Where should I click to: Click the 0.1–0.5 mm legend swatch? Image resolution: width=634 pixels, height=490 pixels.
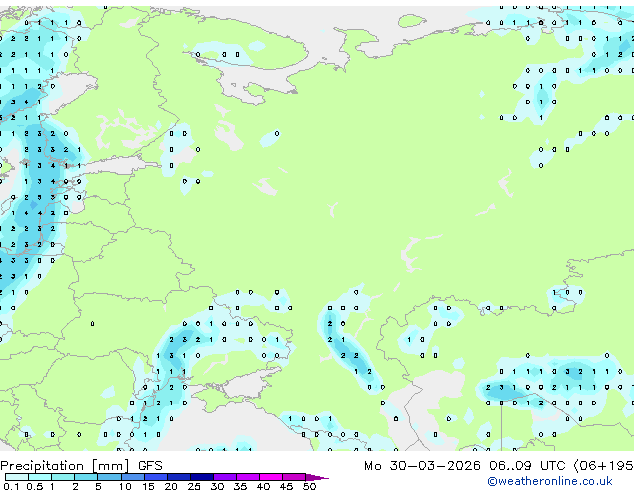17,477
